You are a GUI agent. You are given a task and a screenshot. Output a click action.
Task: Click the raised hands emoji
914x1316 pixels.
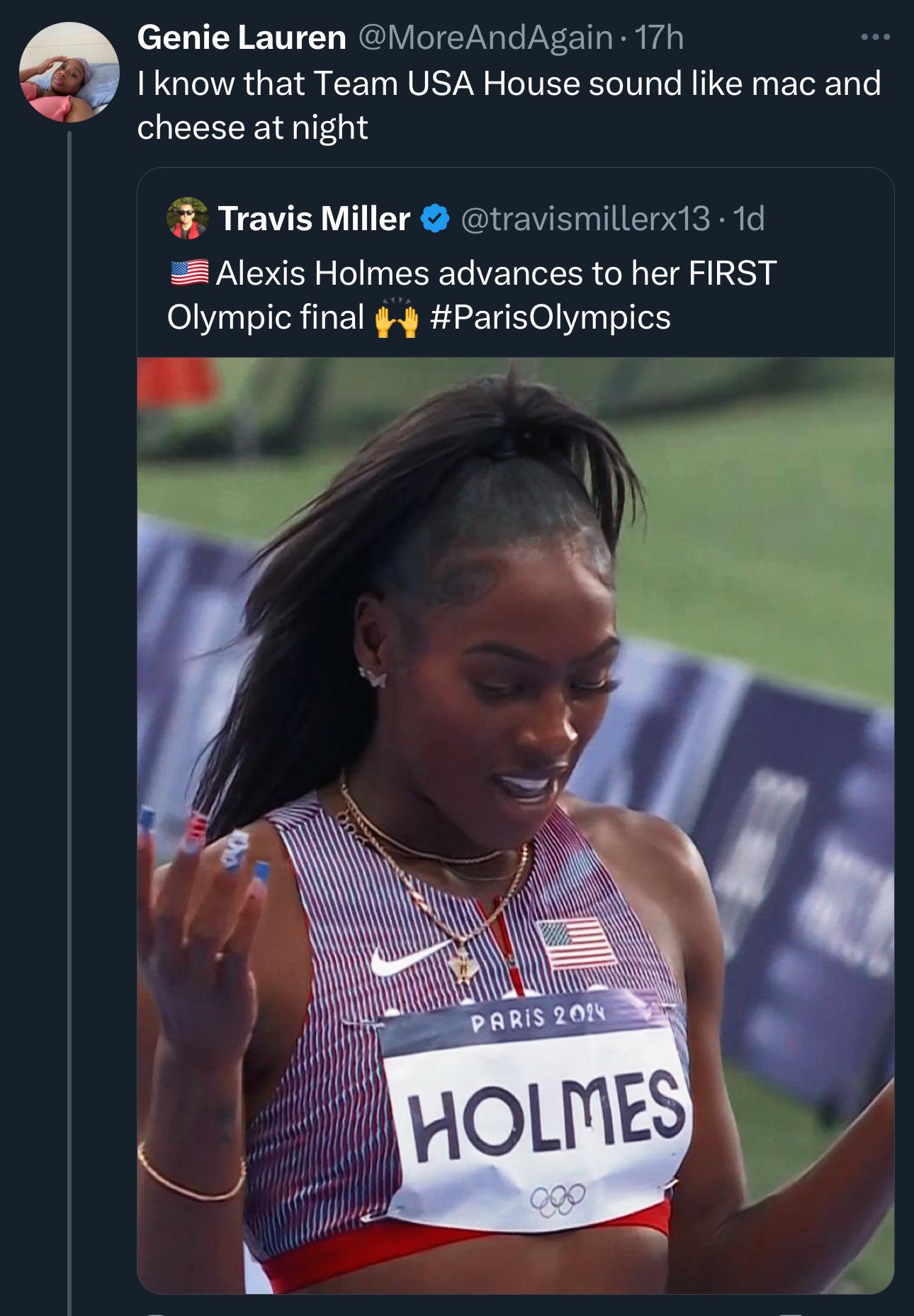pos(396,319)
